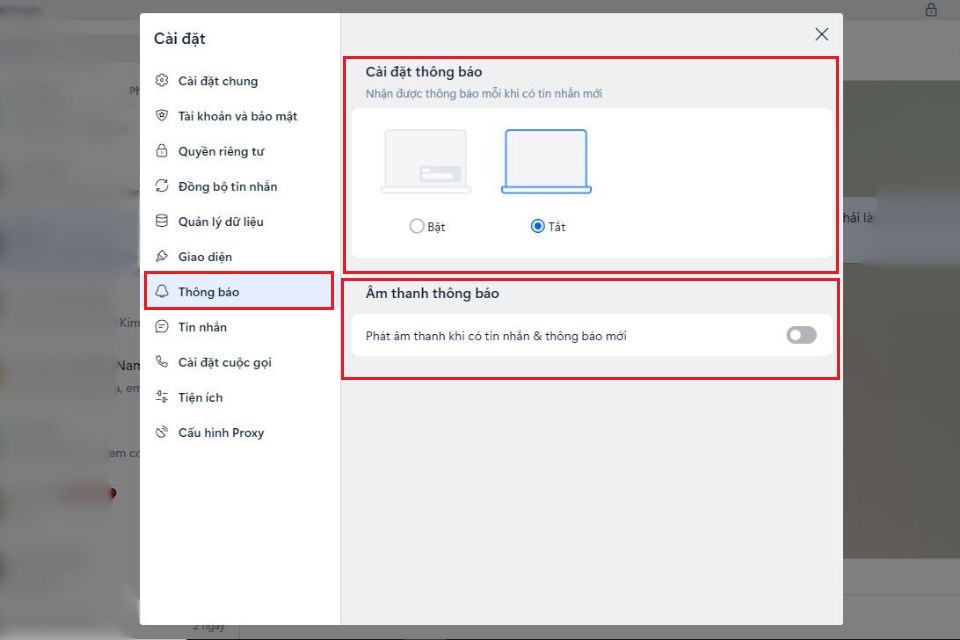Screen dimensions: 960x640
Task: Go to Tài khoản và bảo mật section
Action: [239, 116]
